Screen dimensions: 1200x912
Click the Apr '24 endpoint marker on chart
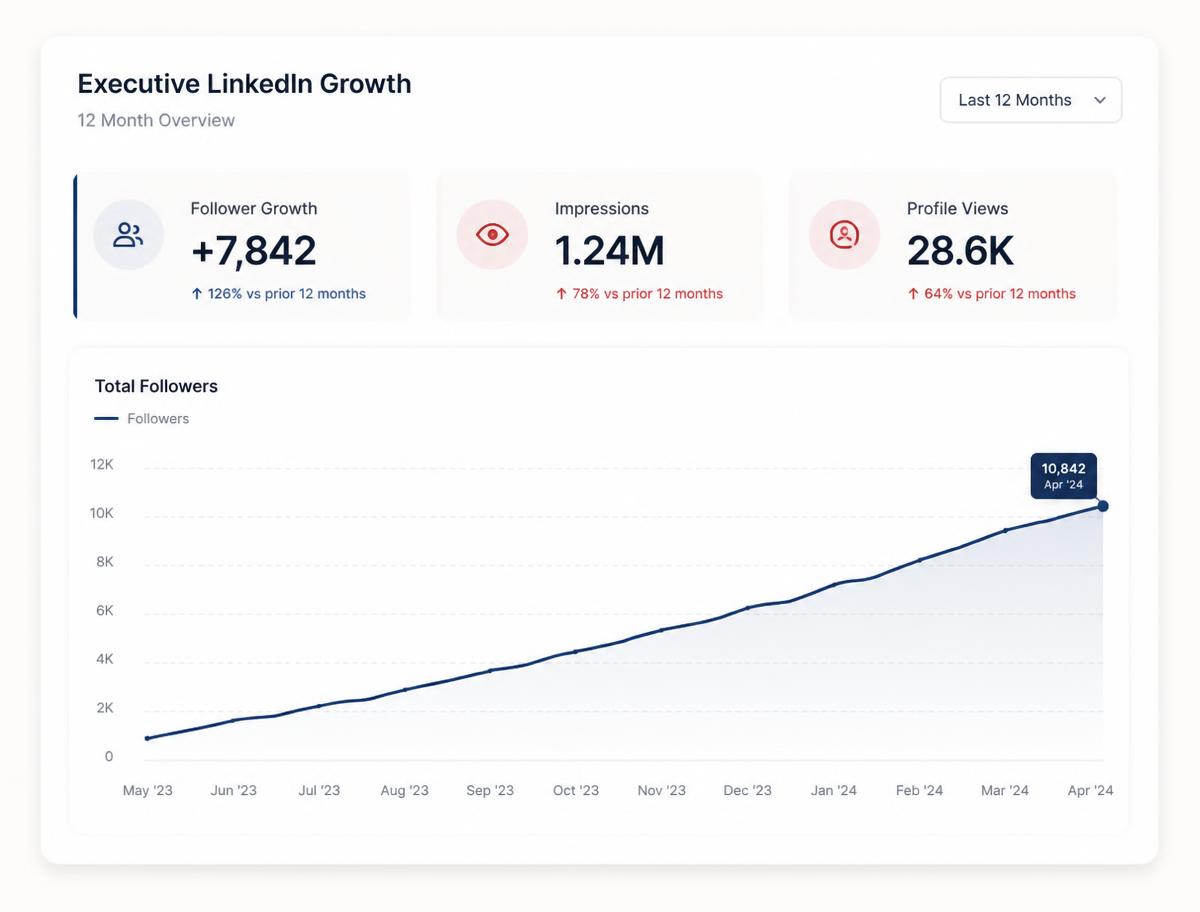coord(1103,506)
